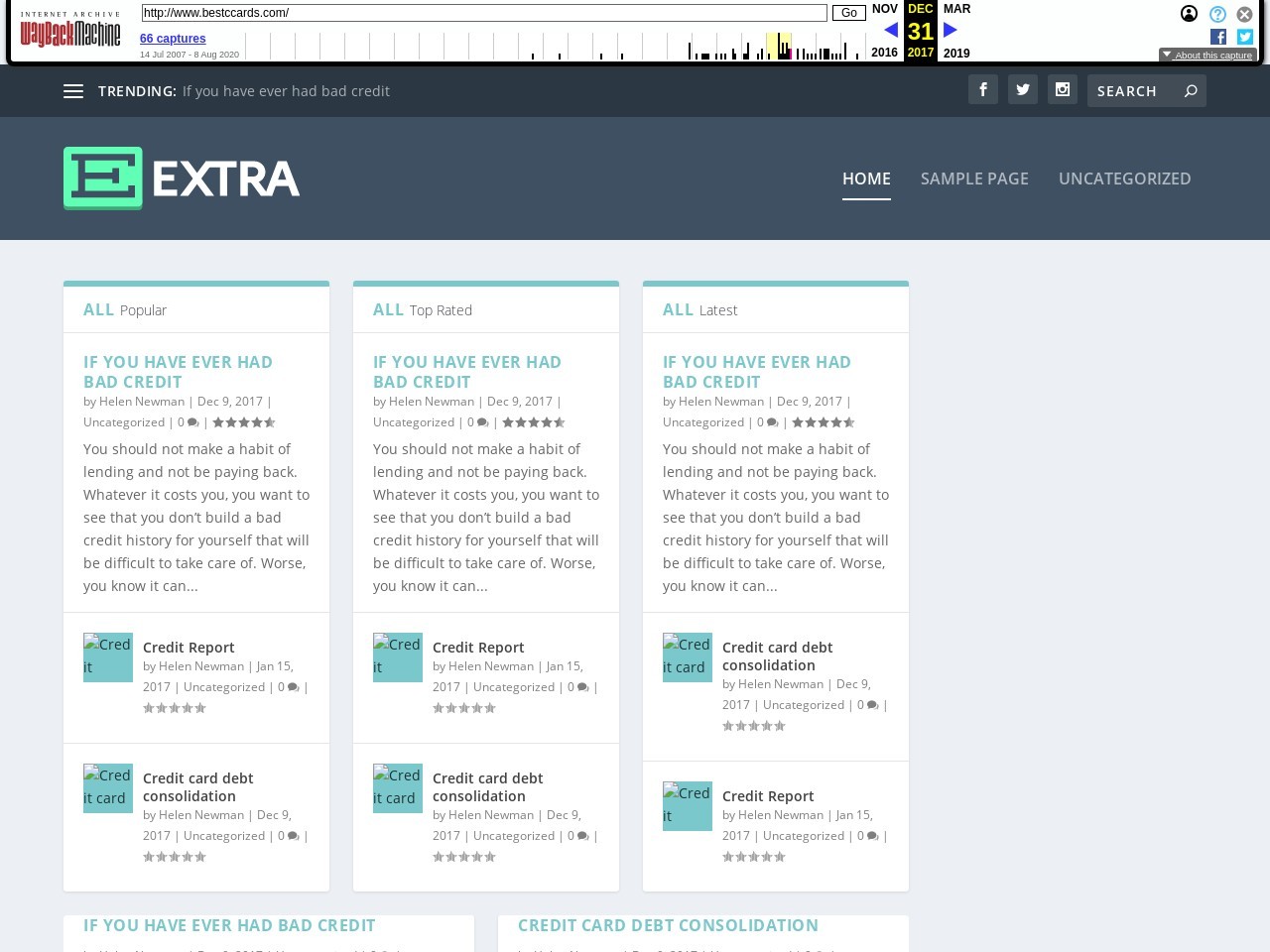Click the Credit card debt consolidation thumbnail under Latest
The width and height of the screenshot is (1270, 952).
[x=688, y=657]
